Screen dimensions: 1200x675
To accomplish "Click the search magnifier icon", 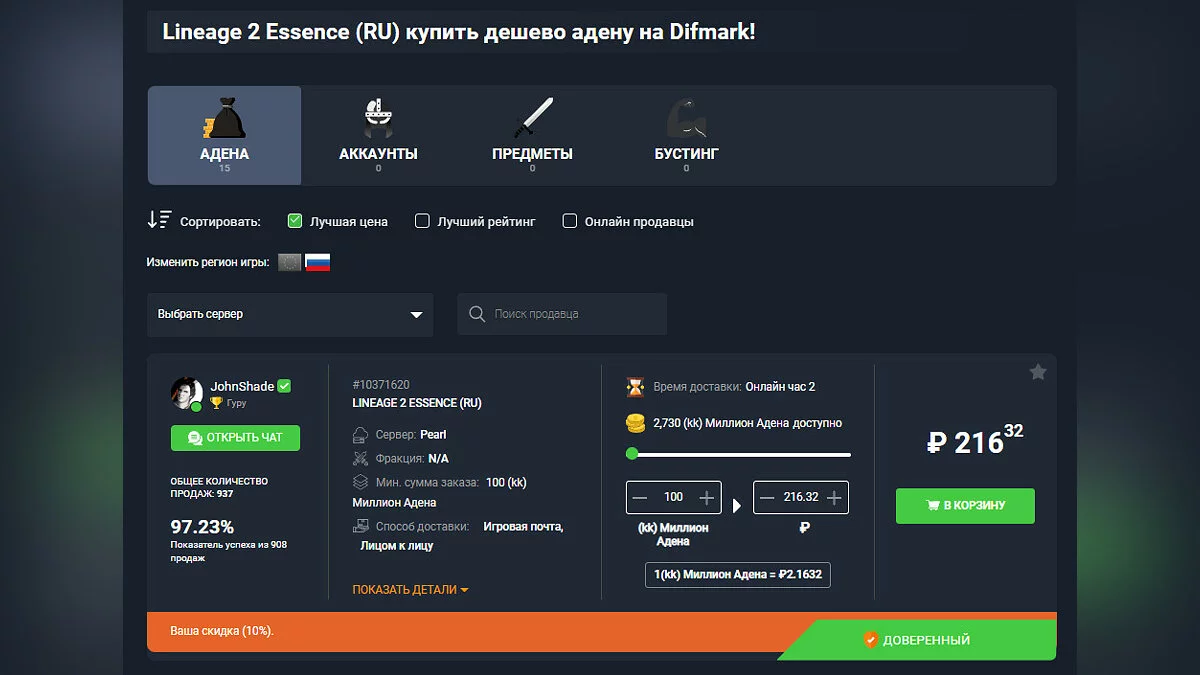I will pyautogui.click(x=477, y=314).
